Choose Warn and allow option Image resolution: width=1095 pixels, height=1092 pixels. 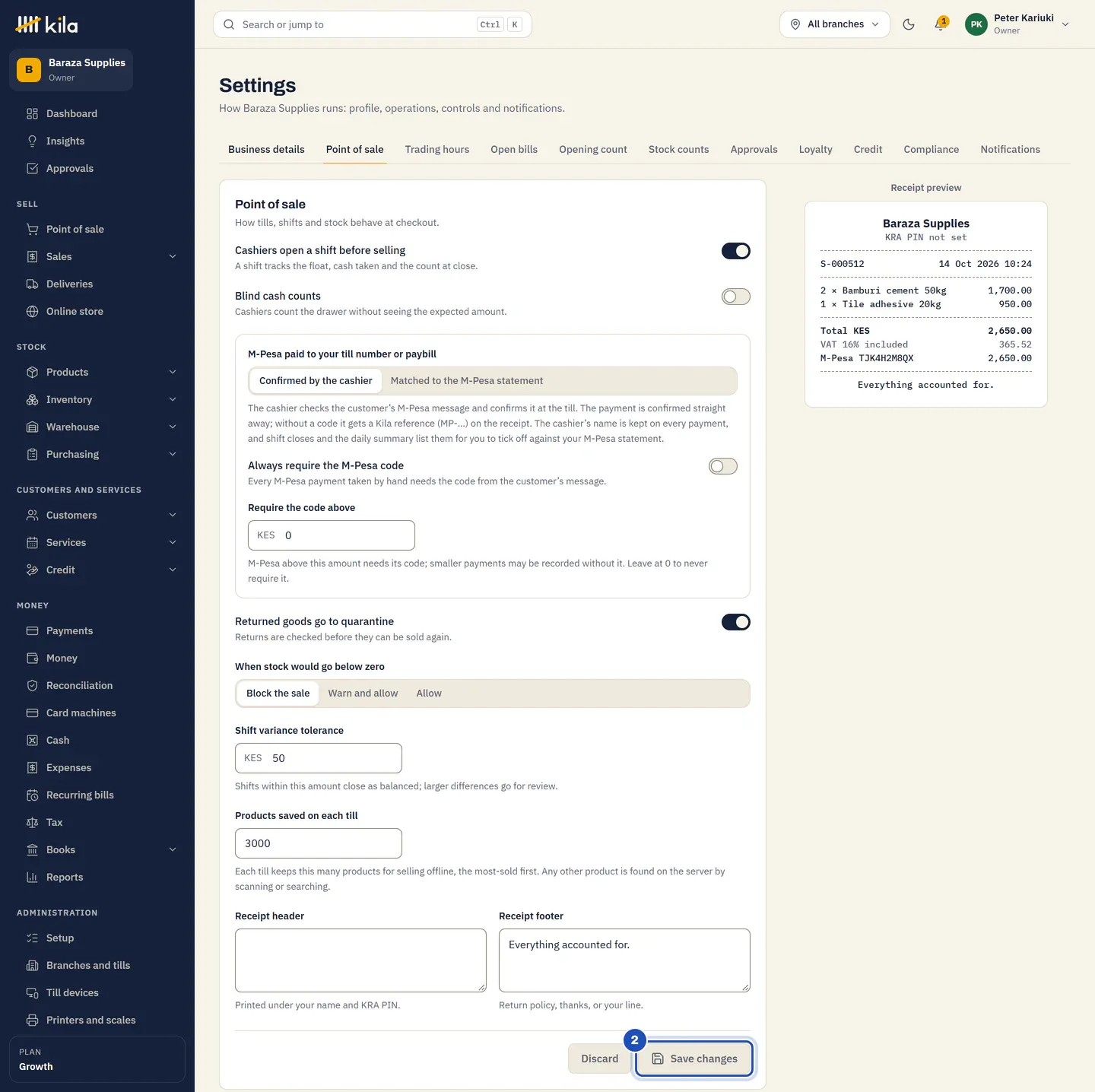pyautogui.click(x=363, y=694)
